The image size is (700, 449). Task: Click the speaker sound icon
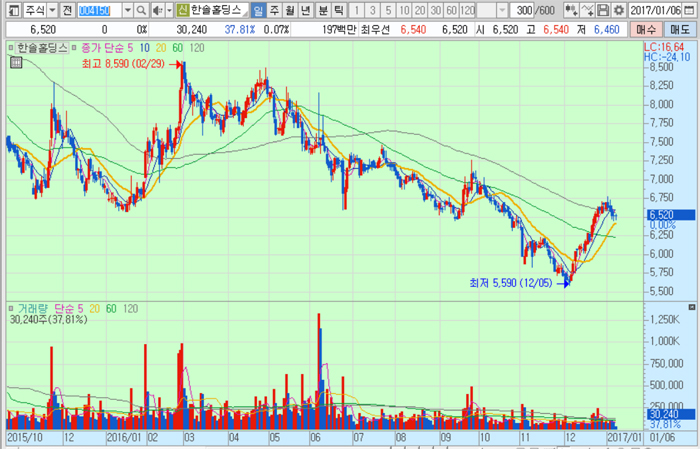[x=156, y=10]
